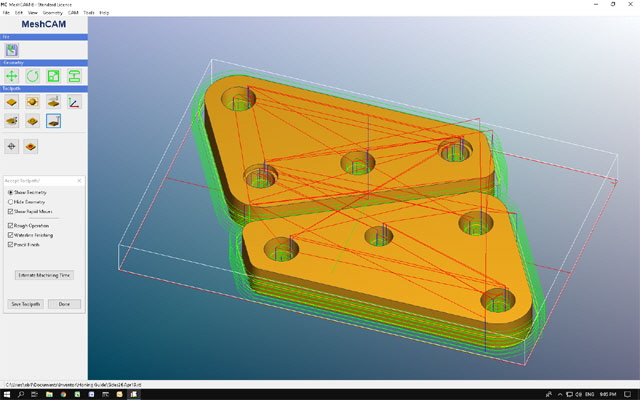Click the green supports geometry icon
640x400 pixels.
tap(74, 76)
